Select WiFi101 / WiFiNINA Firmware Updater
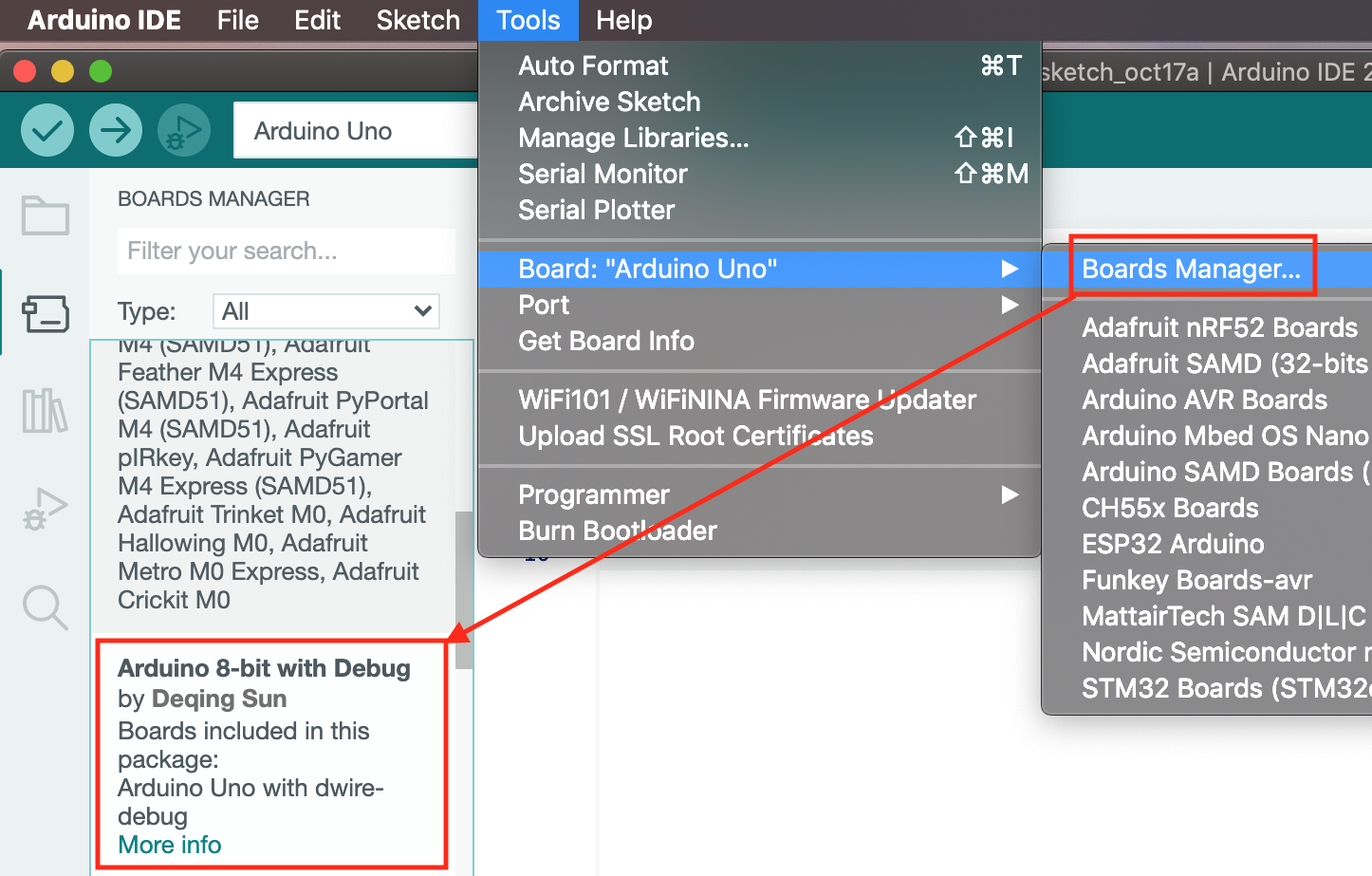Image resolution: width=1372 pixels, height=876 pixels. [760, 400]
